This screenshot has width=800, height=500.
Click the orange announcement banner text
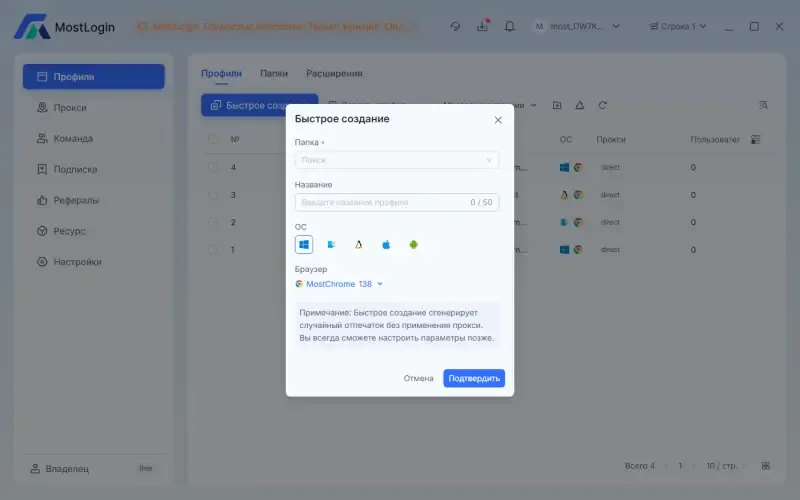[277, 26]
